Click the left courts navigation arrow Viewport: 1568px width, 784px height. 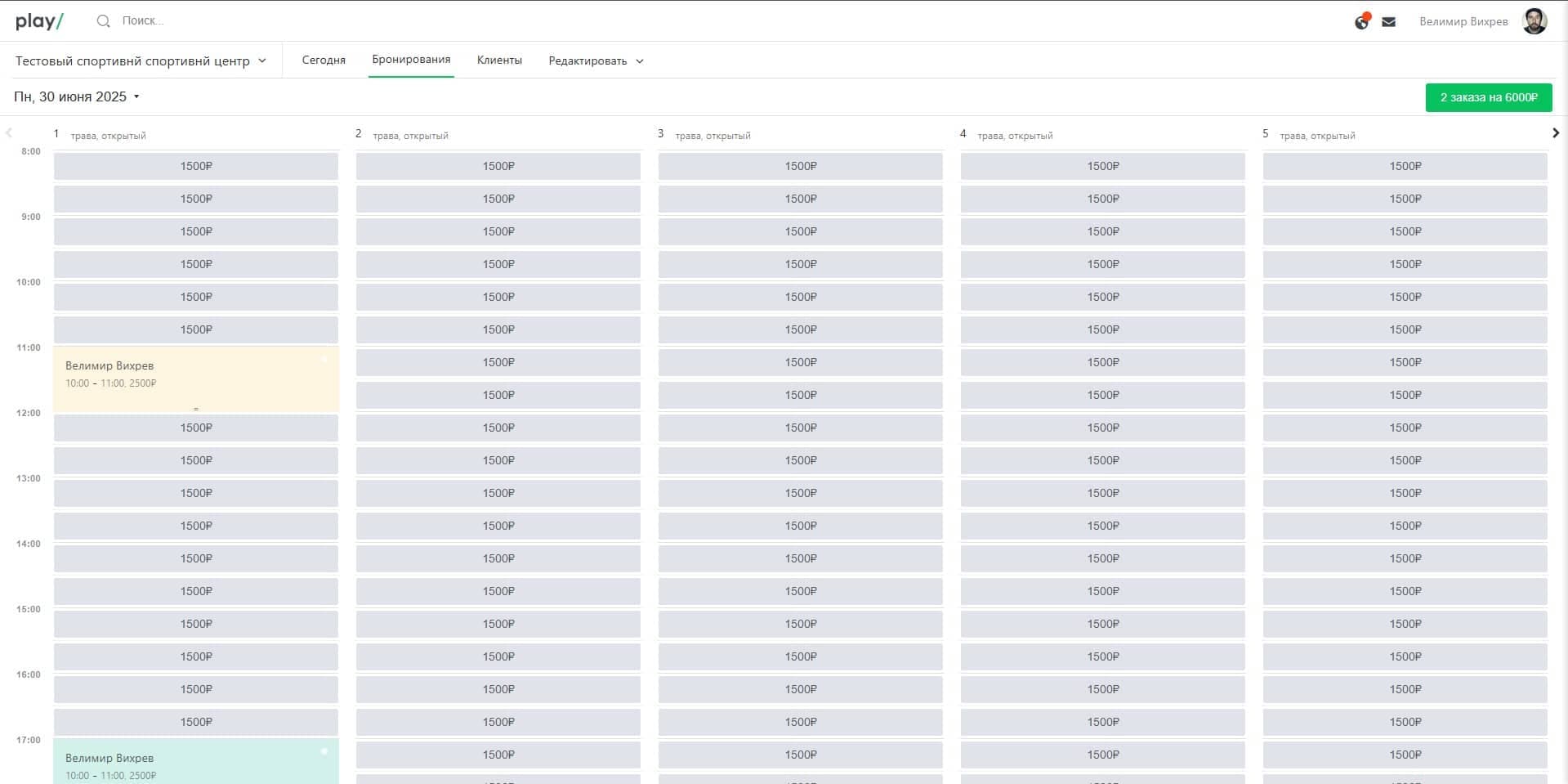pos(9,133)
